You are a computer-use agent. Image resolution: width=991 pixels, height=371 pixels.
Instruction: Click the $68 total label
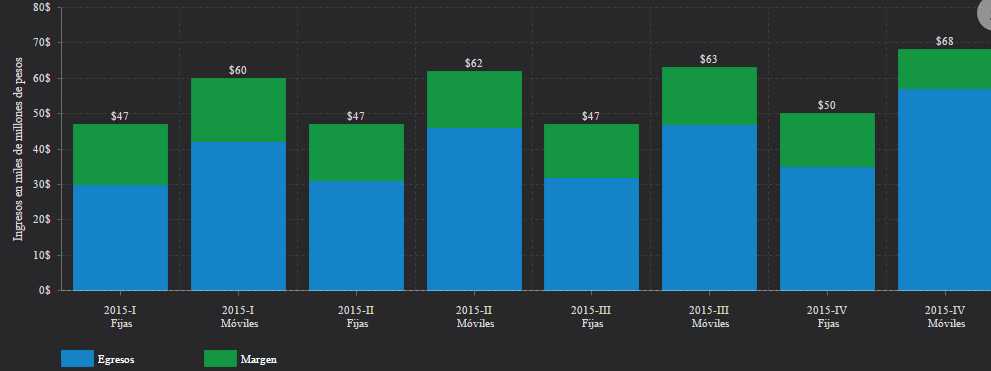pos(944,42)
